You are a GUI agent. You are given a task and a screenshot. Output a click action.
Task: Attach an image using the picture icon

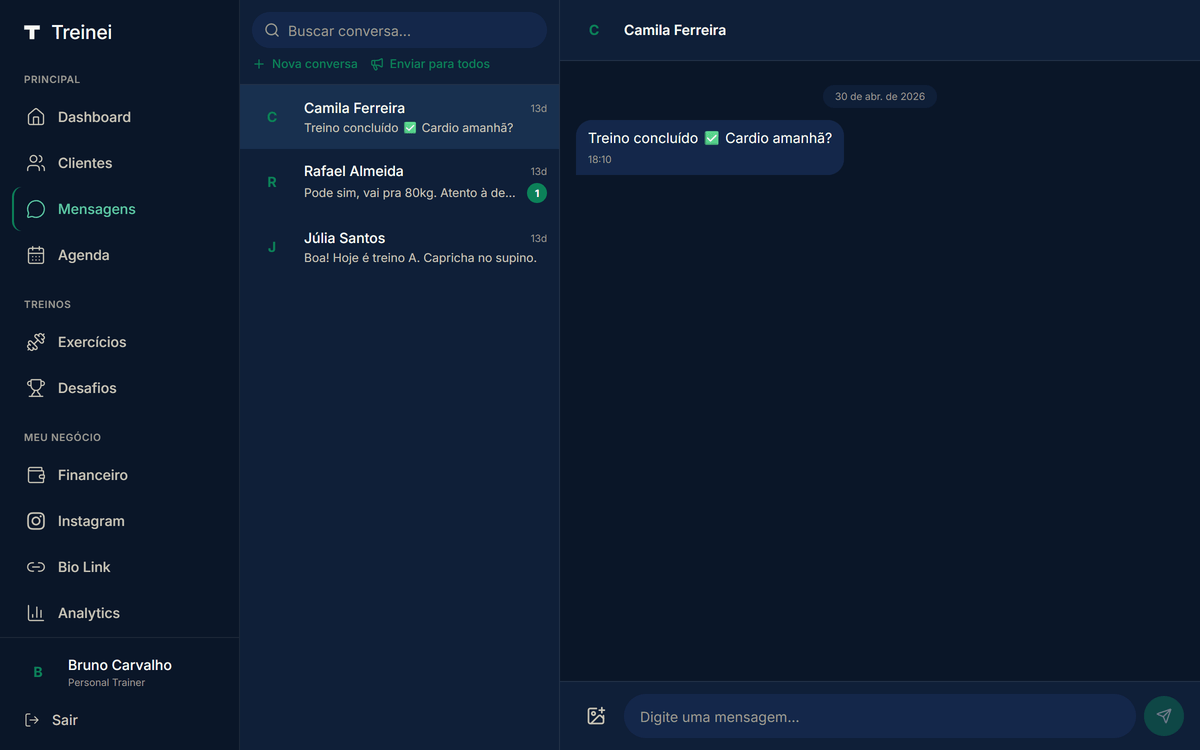point(596,716)
